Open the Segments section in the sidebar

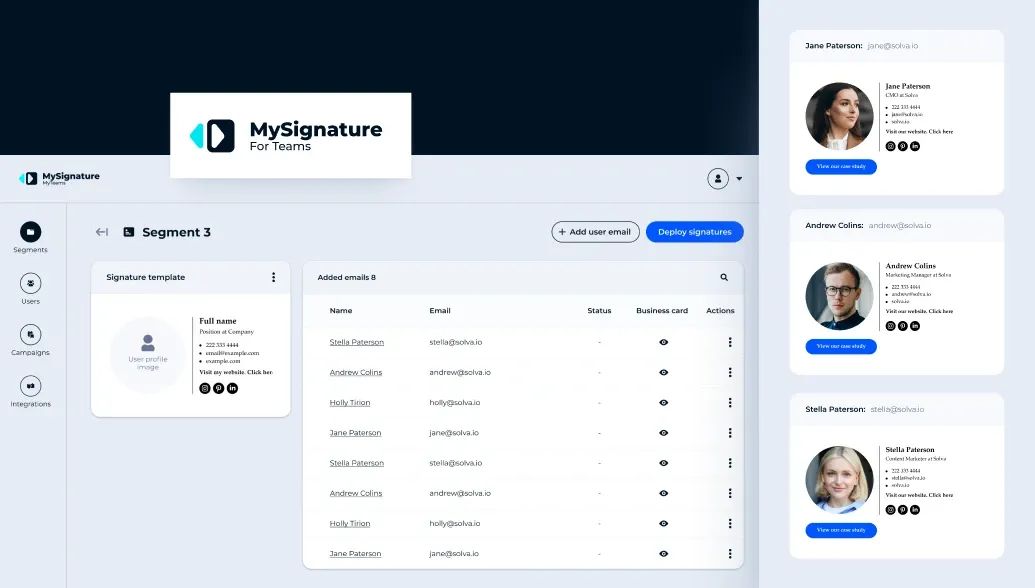pos(30,238)
